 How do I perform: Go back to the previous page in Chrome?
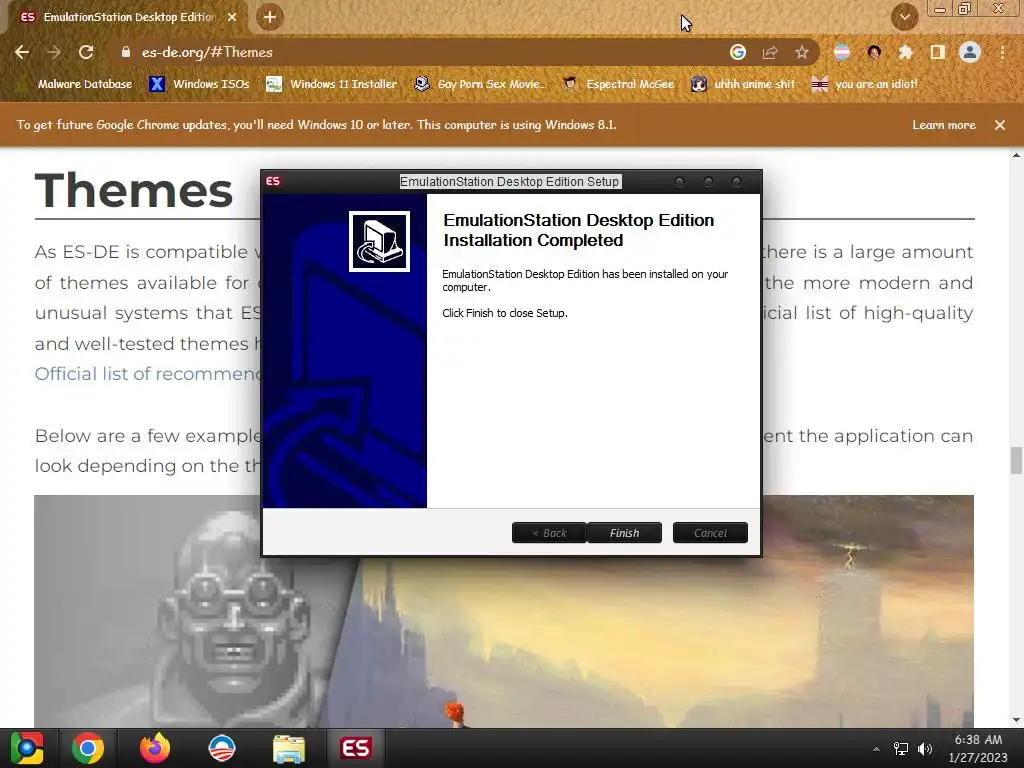coord(22,52)
